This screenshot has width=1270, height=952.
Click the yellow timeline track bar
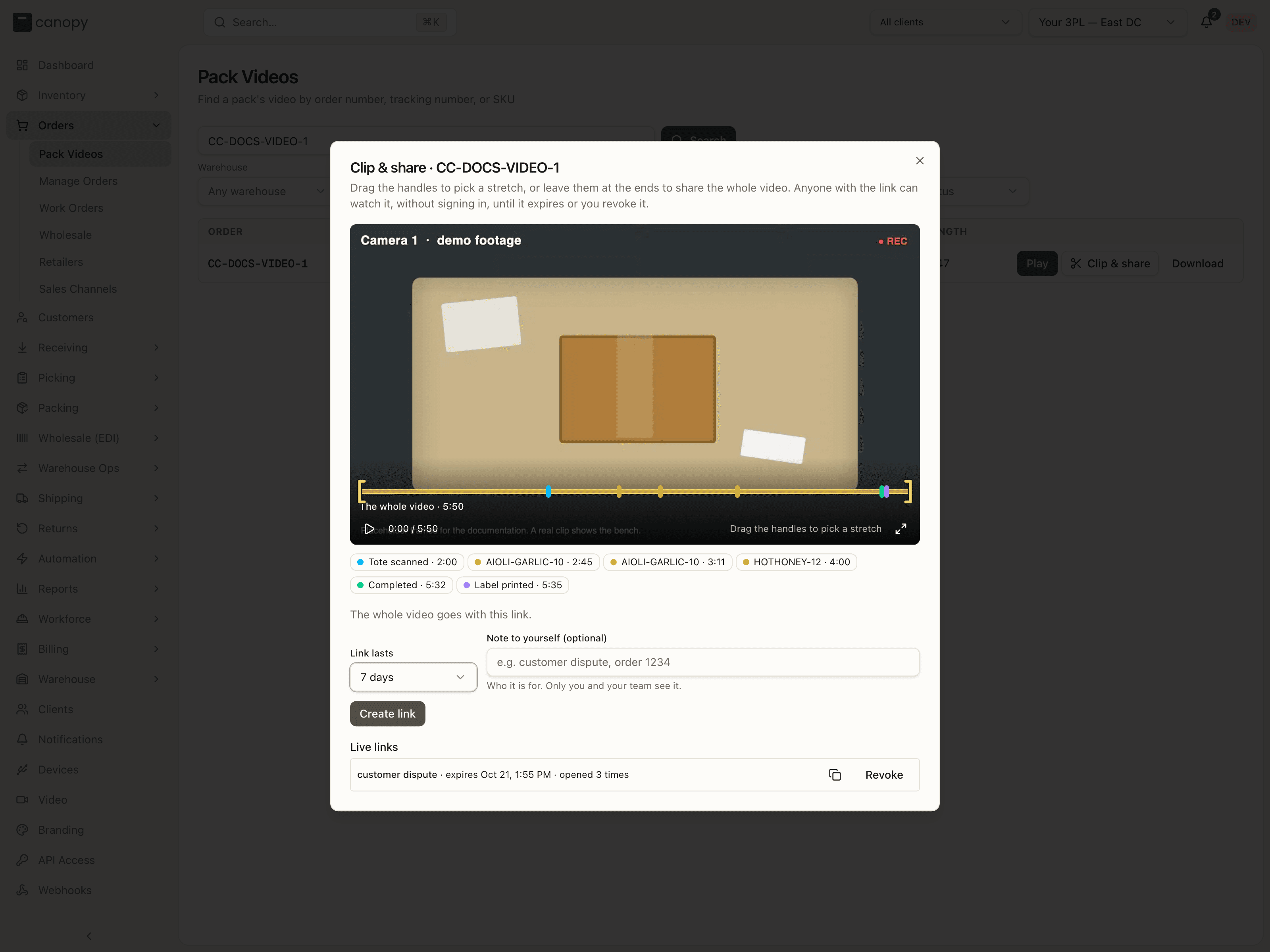click(x=635, y=491)
